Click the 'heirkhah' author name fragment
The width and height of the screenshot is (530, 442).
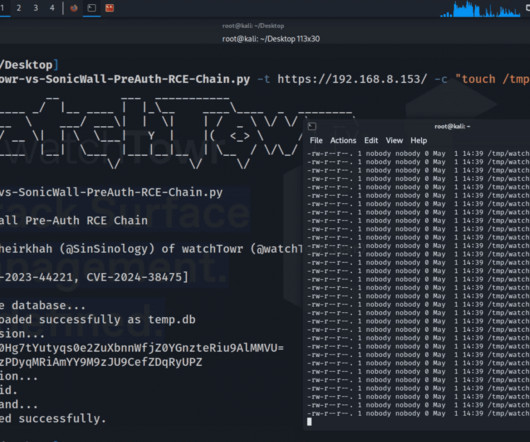26,249
